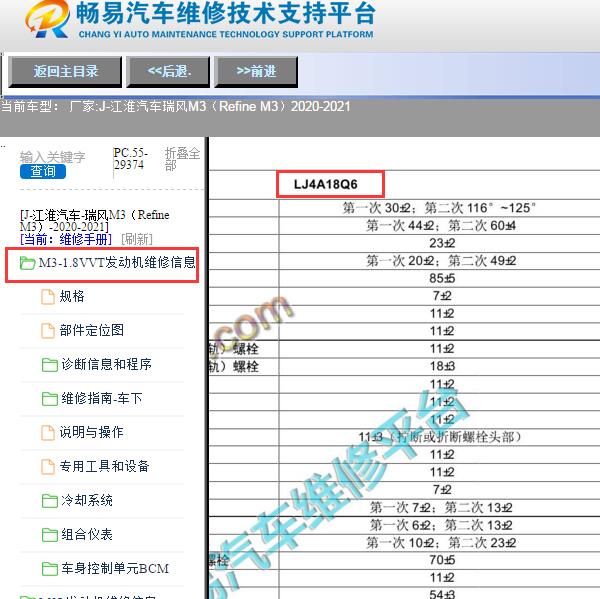Click the [当前：维修手册] link
Viewport: 600px width, 599px height.
point(66,240)
